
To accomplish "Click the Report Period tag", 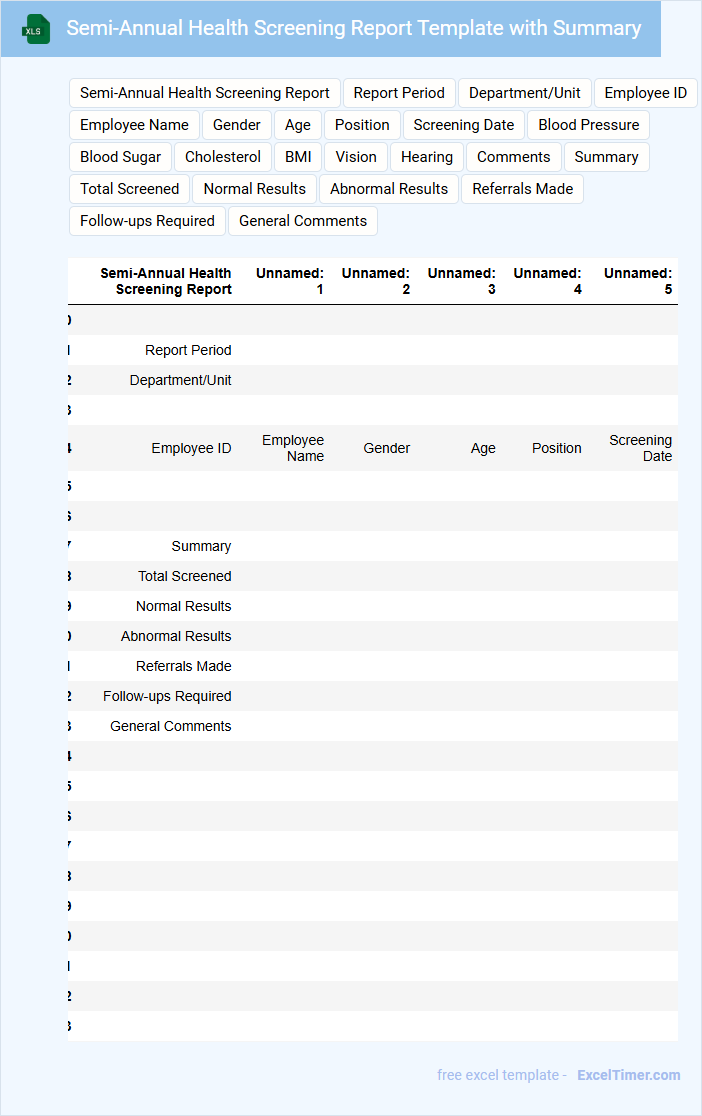I will click(399, 93).
